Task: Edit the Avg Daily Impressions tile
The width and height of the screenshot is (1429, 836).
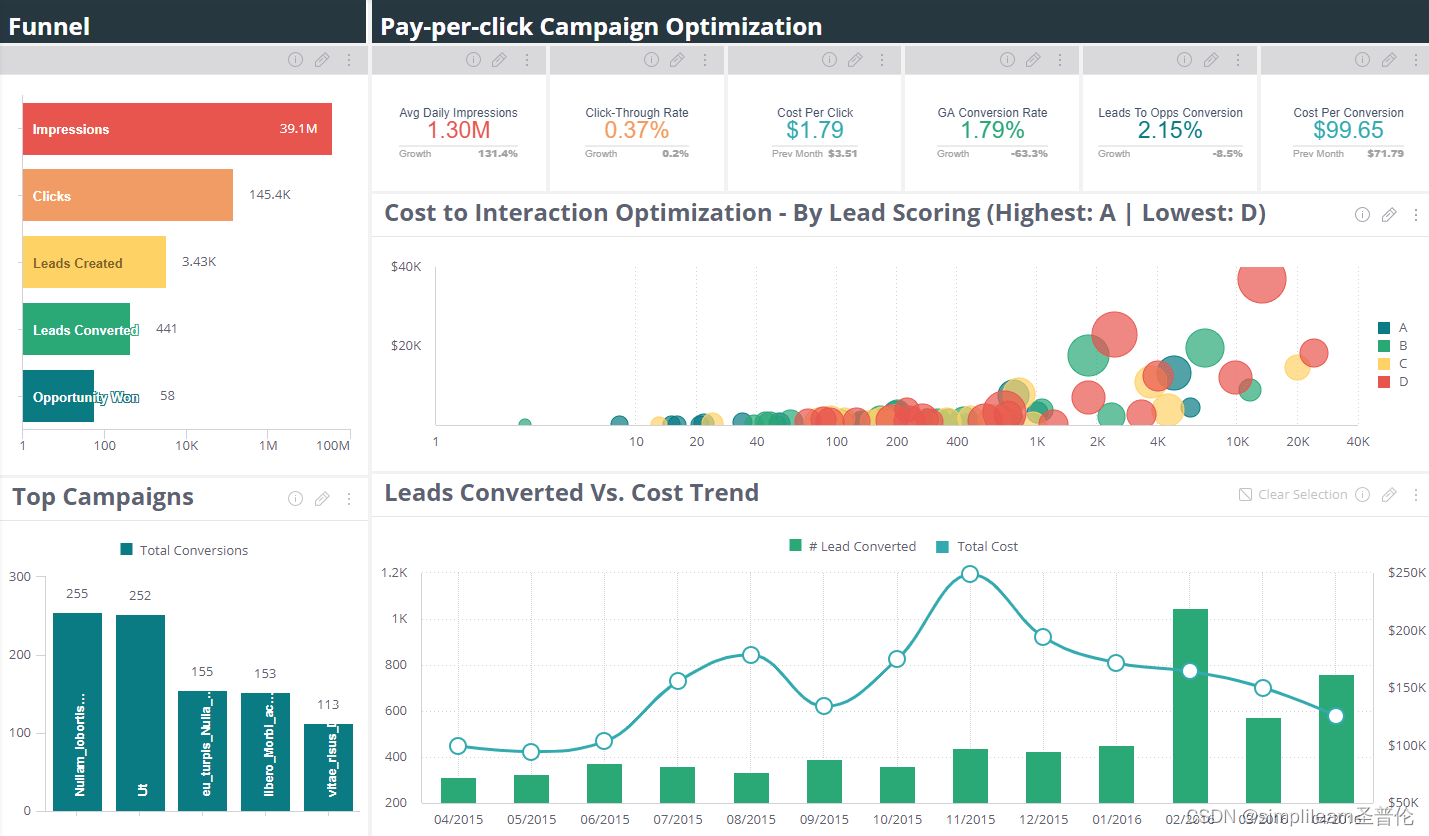Action: coord(499,60)
